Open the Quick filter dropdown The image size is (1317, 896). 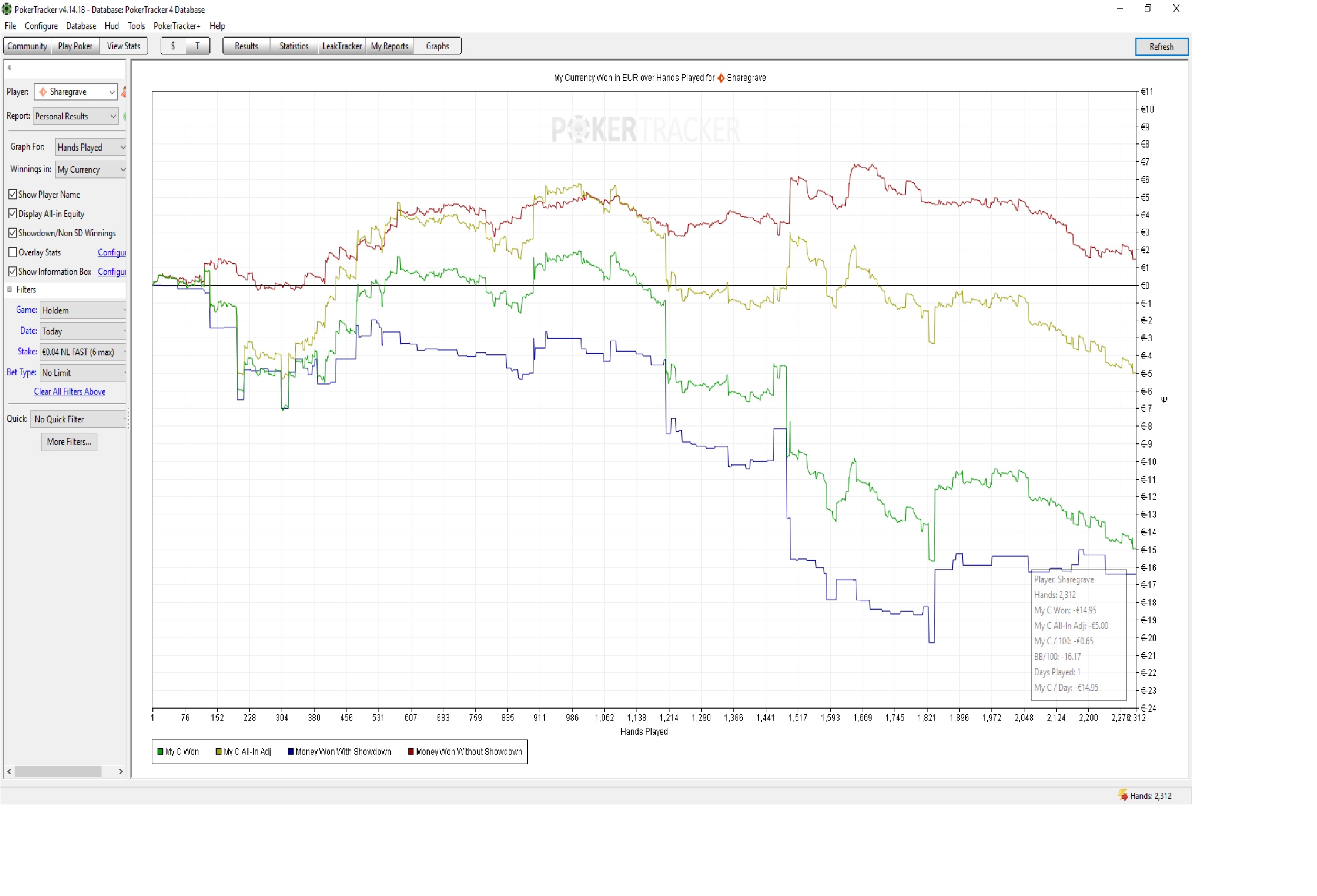coord(78,419)
